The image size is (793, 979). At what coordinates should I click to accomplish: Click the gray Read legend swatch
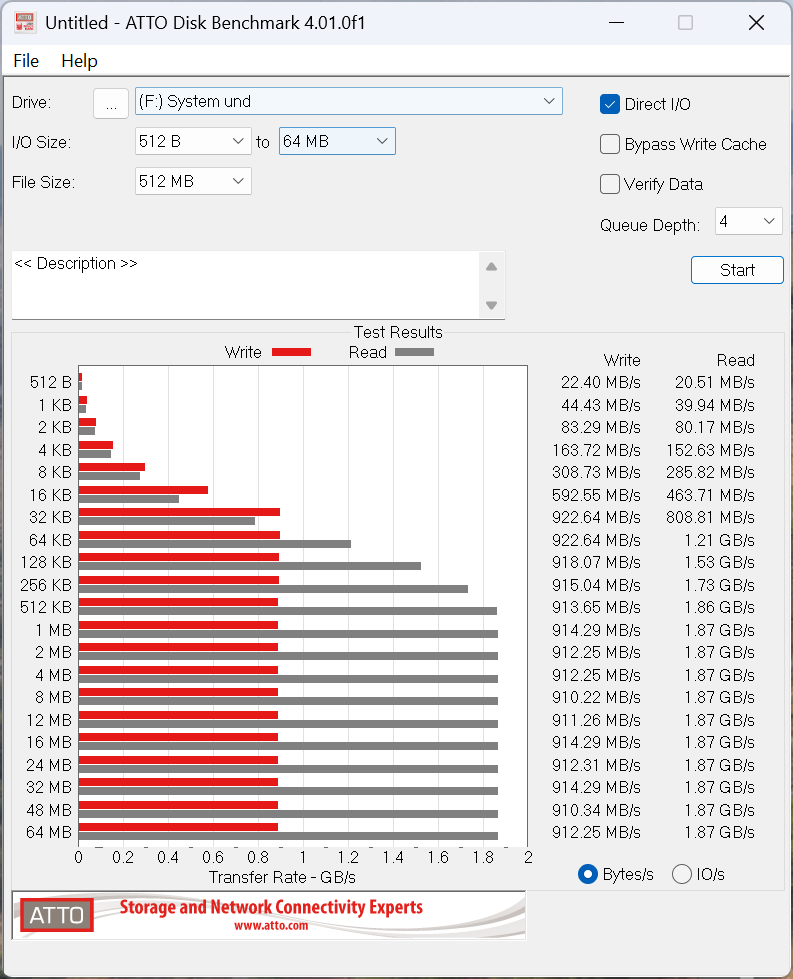tap(414, 352)
